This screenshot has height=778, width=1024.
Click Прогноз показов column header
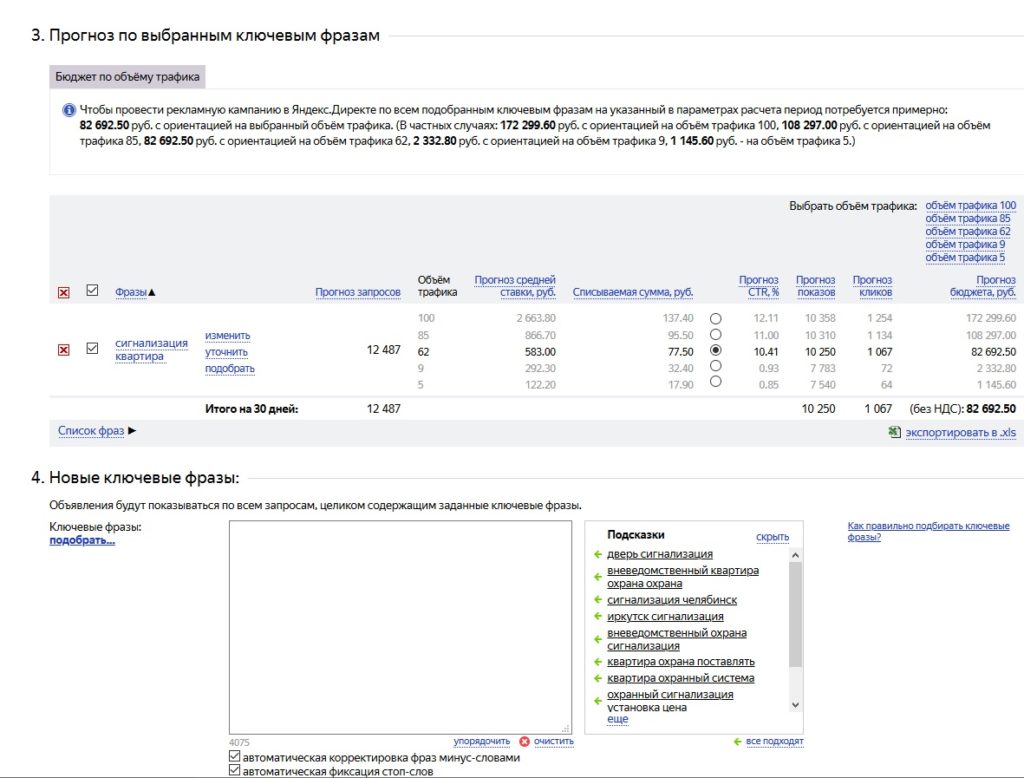tap(815, 286)
